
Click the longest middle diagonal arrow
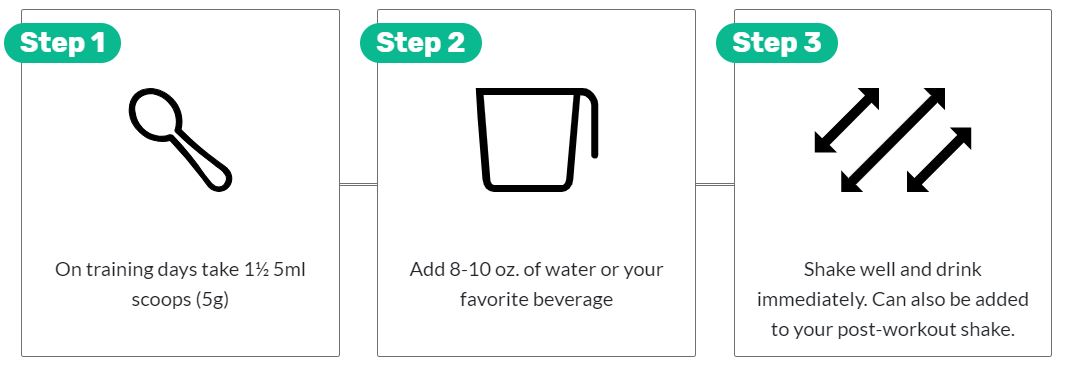click(893, 140)
